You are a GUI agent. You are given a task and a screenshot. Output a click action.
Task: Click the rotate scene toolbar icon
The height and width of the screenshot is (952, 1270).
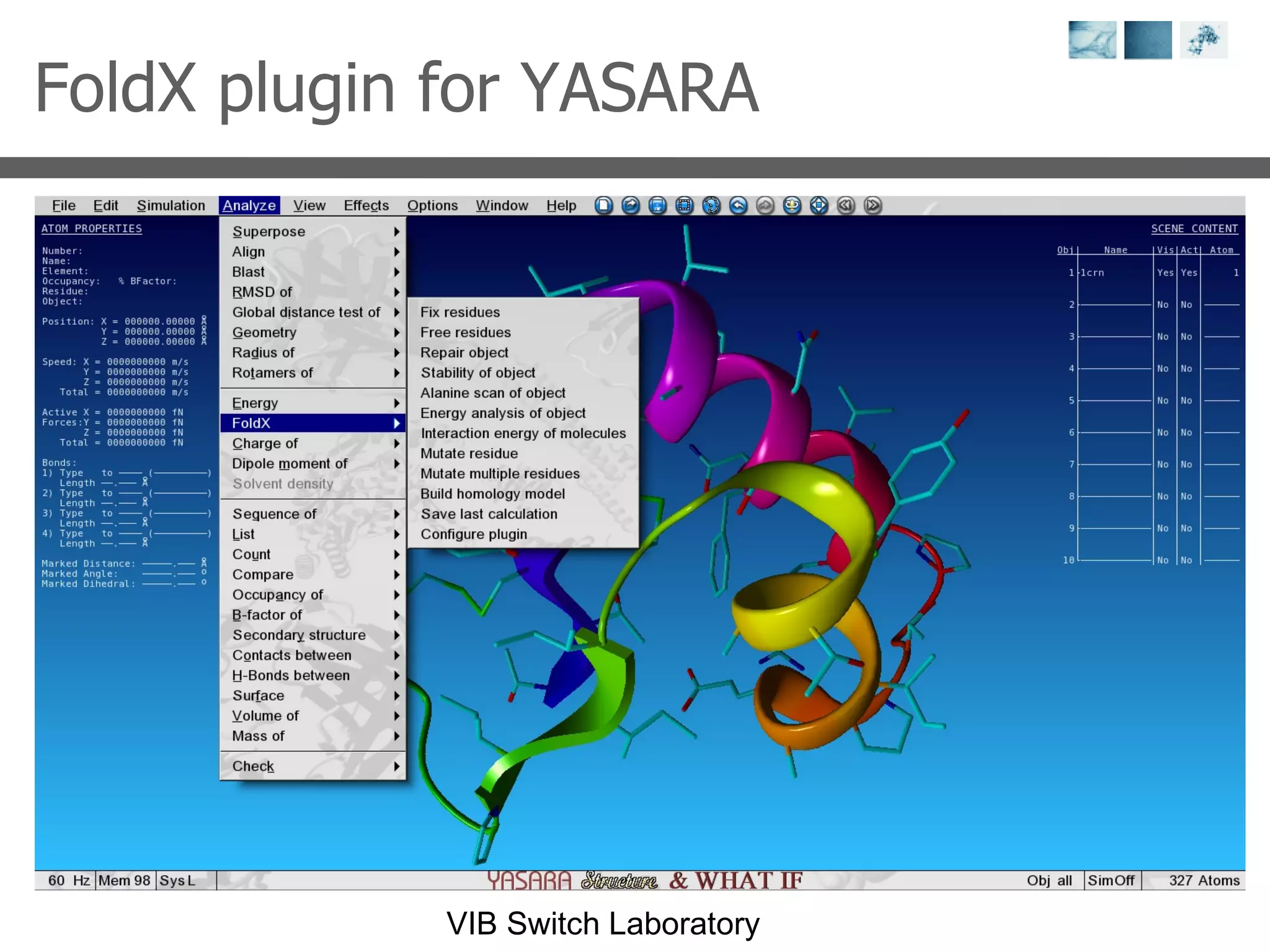point(792,205)
